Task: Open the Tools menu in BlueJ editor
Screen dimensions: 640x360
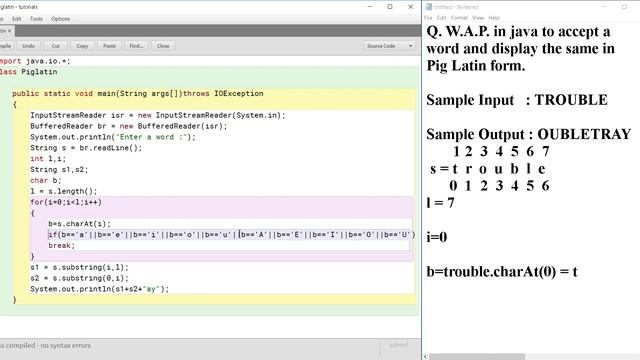Action: tap(36, 19)
